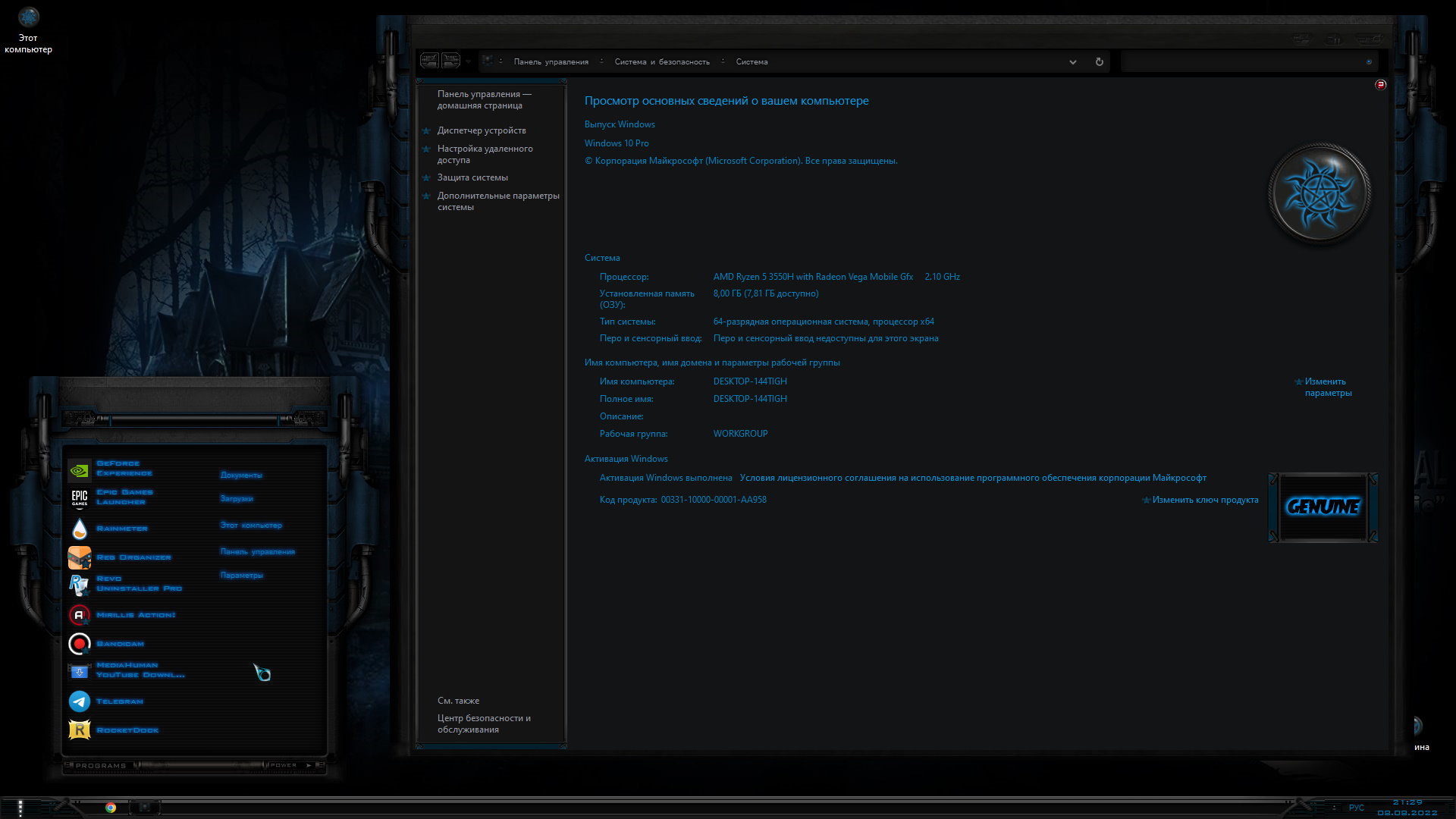Image resolution: width=1456 pixels, height=819 pixels.
Task: Open Bandicam from the start menu
Action: (120, 644)
